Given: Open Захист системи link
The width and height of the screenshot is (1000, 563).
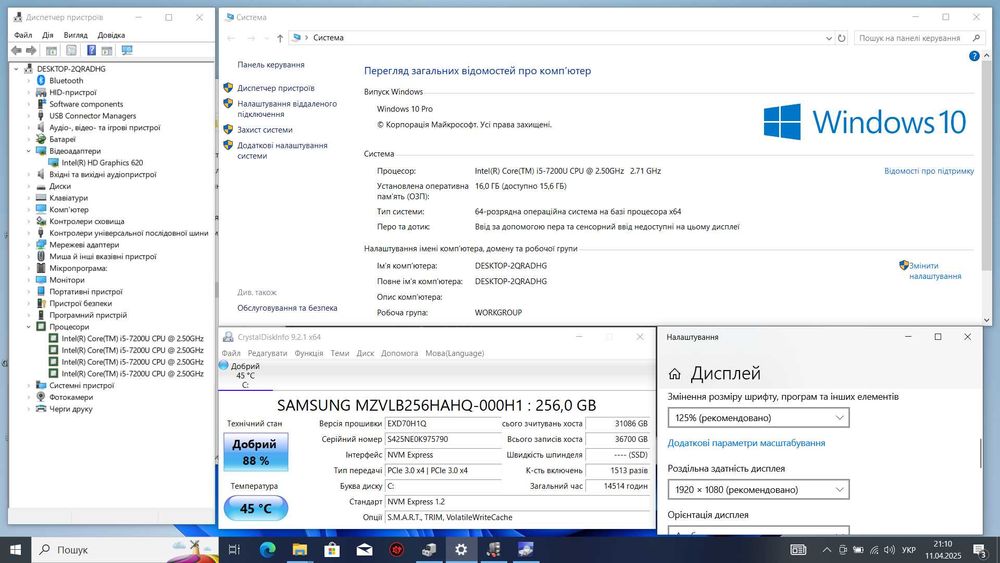Looking at the screenshot, I should pyautogui.click(x=265, y=129).
